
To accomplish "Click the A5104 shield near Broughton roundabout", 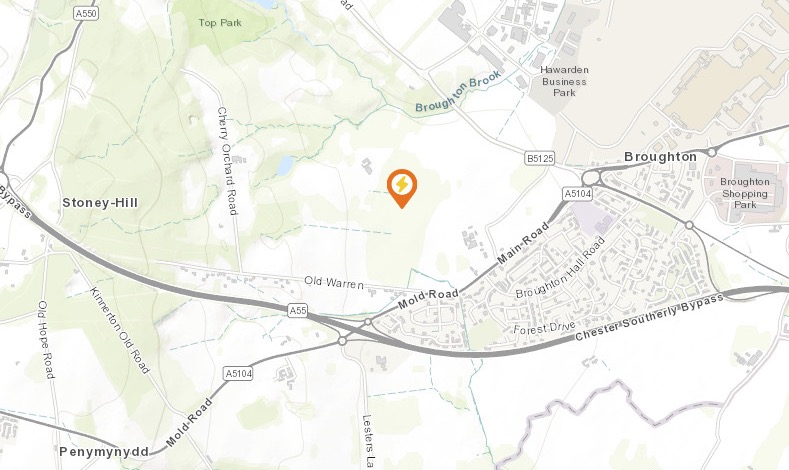I will (578, 194).
